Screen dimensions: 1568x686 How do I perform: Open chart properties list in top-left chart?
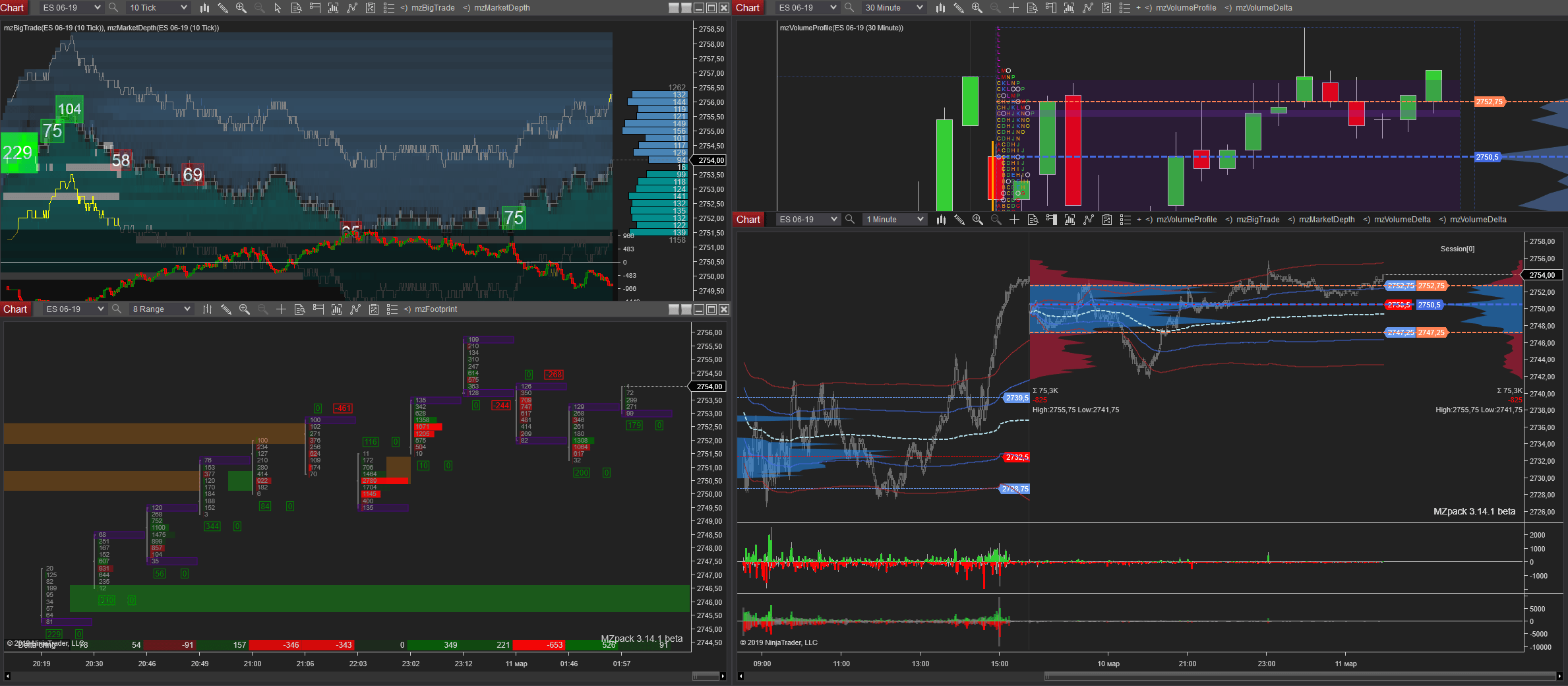click(x=388, y=8)
